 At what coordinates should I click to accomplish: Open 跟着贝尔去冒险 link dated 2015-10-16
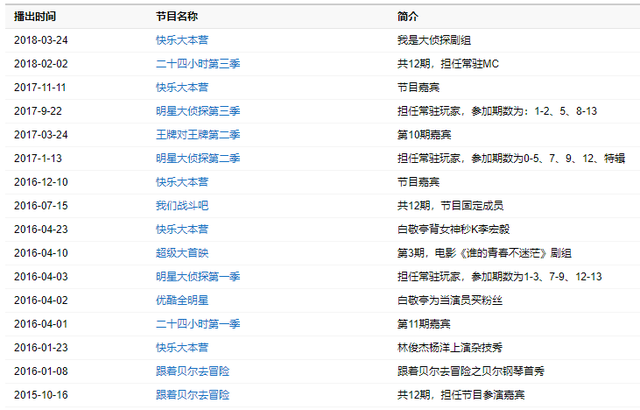tap(193, 395)
